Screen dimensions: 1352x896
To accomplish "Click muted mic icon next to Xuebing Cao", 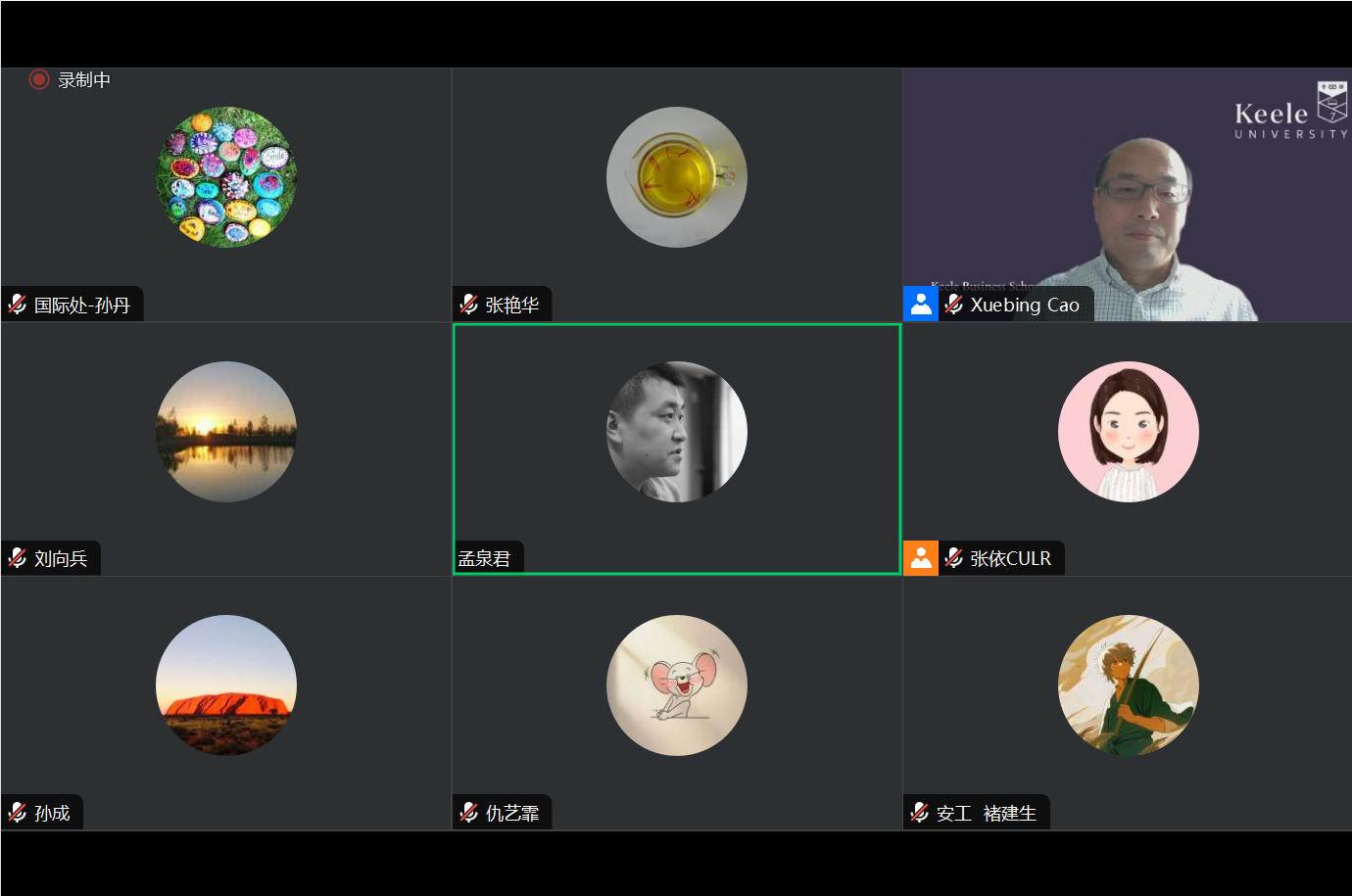I will click(954, 305).
